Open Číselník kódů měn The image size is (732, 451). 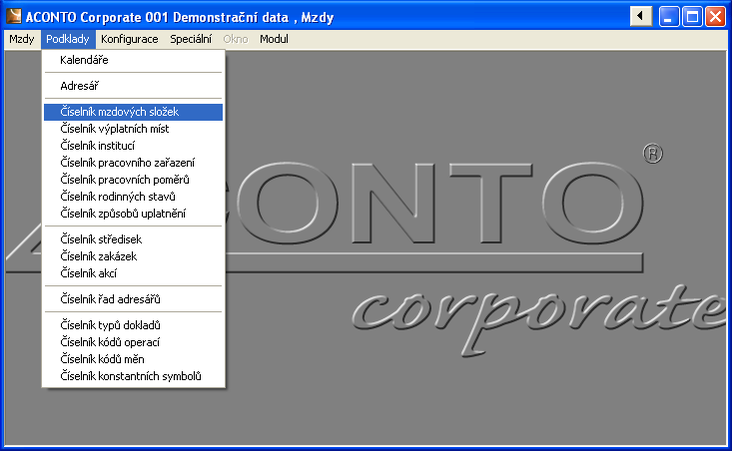[x=133, y=359]
